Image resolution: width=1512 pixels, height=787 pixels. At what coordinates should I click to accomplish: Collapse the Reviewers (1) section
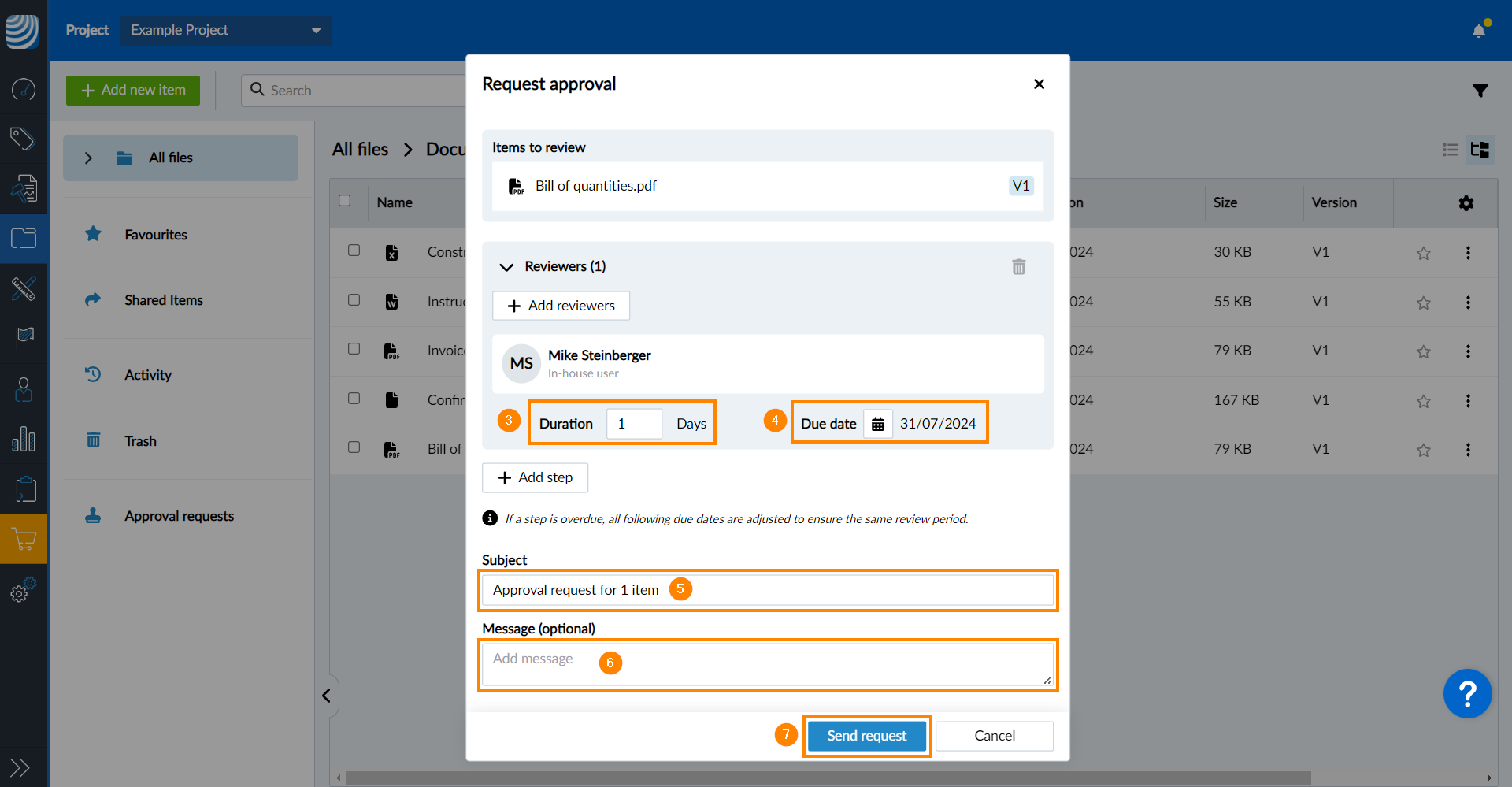point(506,267)
